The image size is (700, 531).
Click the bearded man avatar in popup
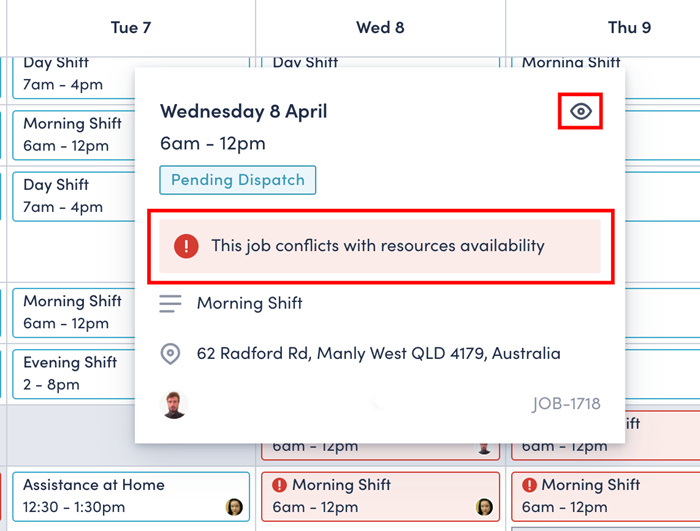tap(174, 405)
